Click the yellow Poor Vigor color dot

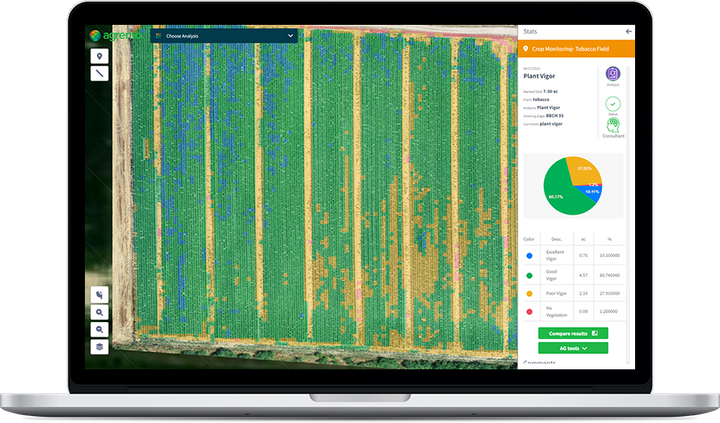click(529, 293)
